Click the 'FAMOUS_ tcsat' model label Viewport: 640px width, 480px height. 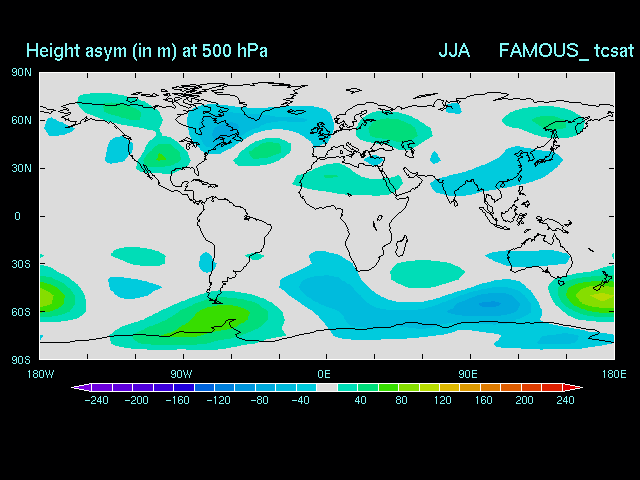click(x=567, y=51)
